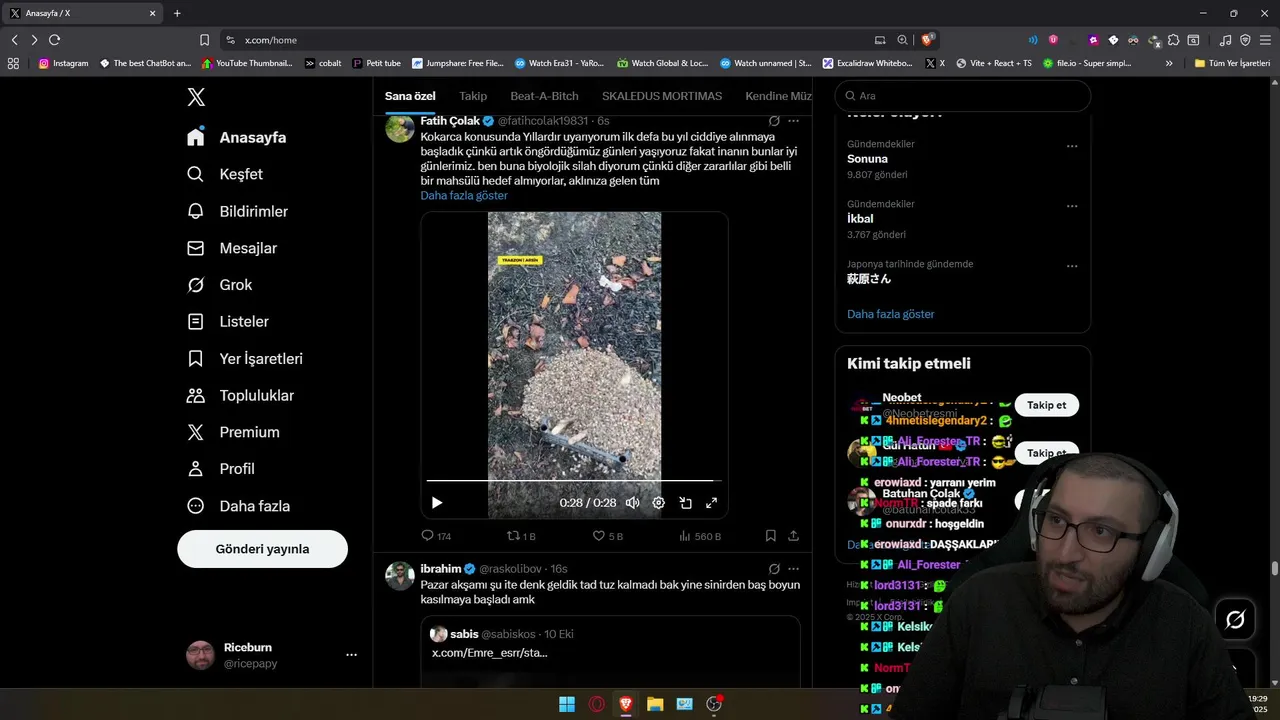Screen dimensions: 1280x720
Task: Open Premium in the sidebar
Action: click(233, 432)
